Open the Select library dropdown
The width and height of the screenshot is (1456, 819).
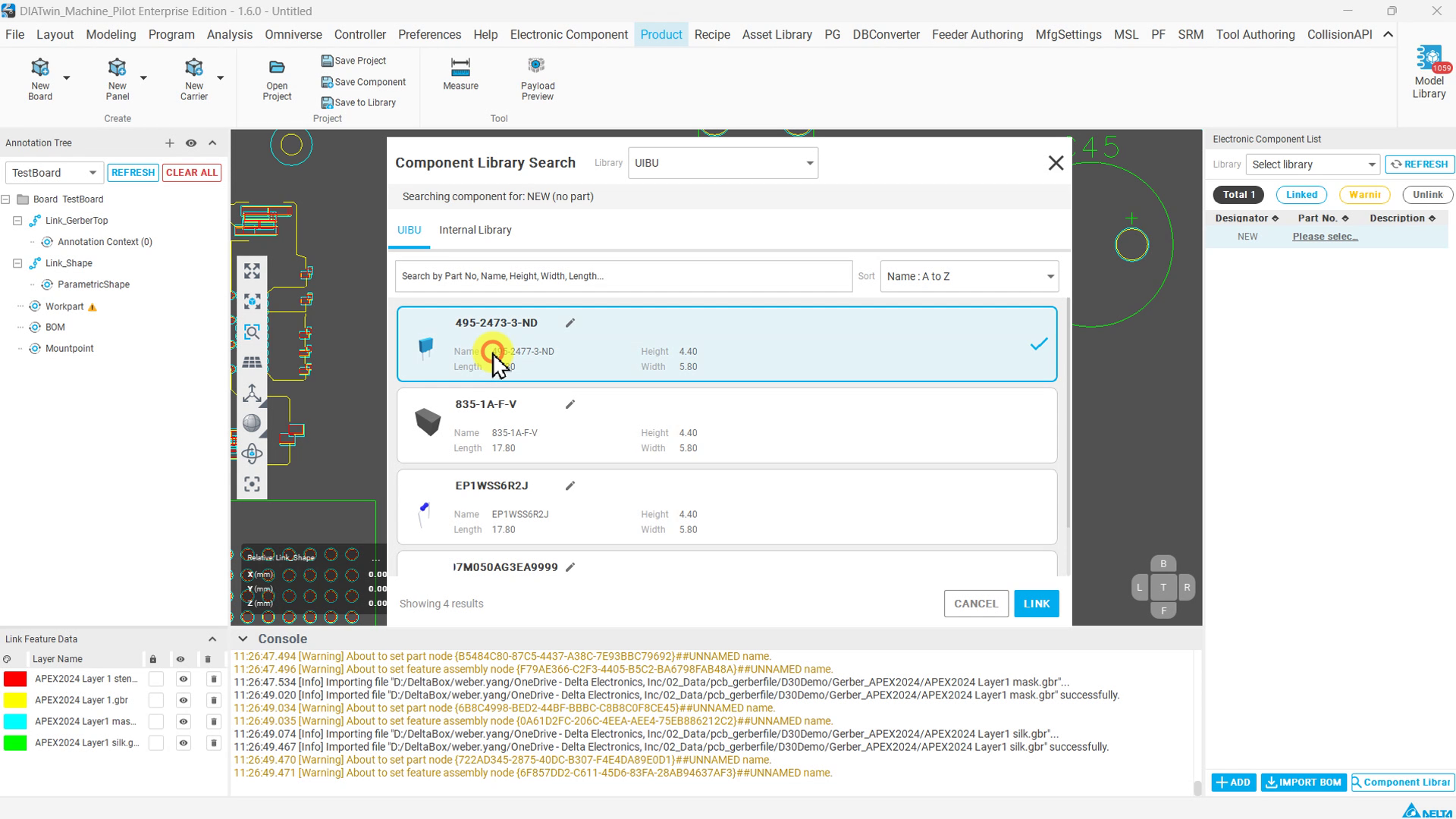point(1313,165)
